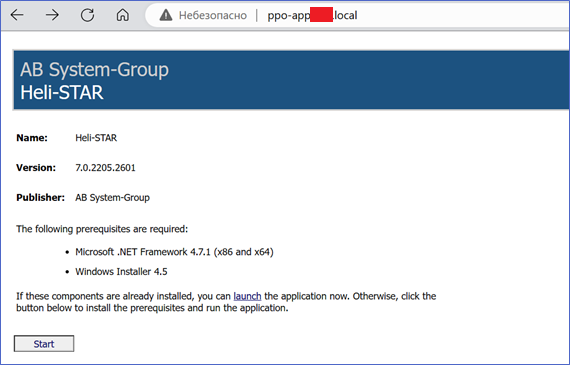
Task: Click the Heli-STAR banner title
Action: coord(62,92)
